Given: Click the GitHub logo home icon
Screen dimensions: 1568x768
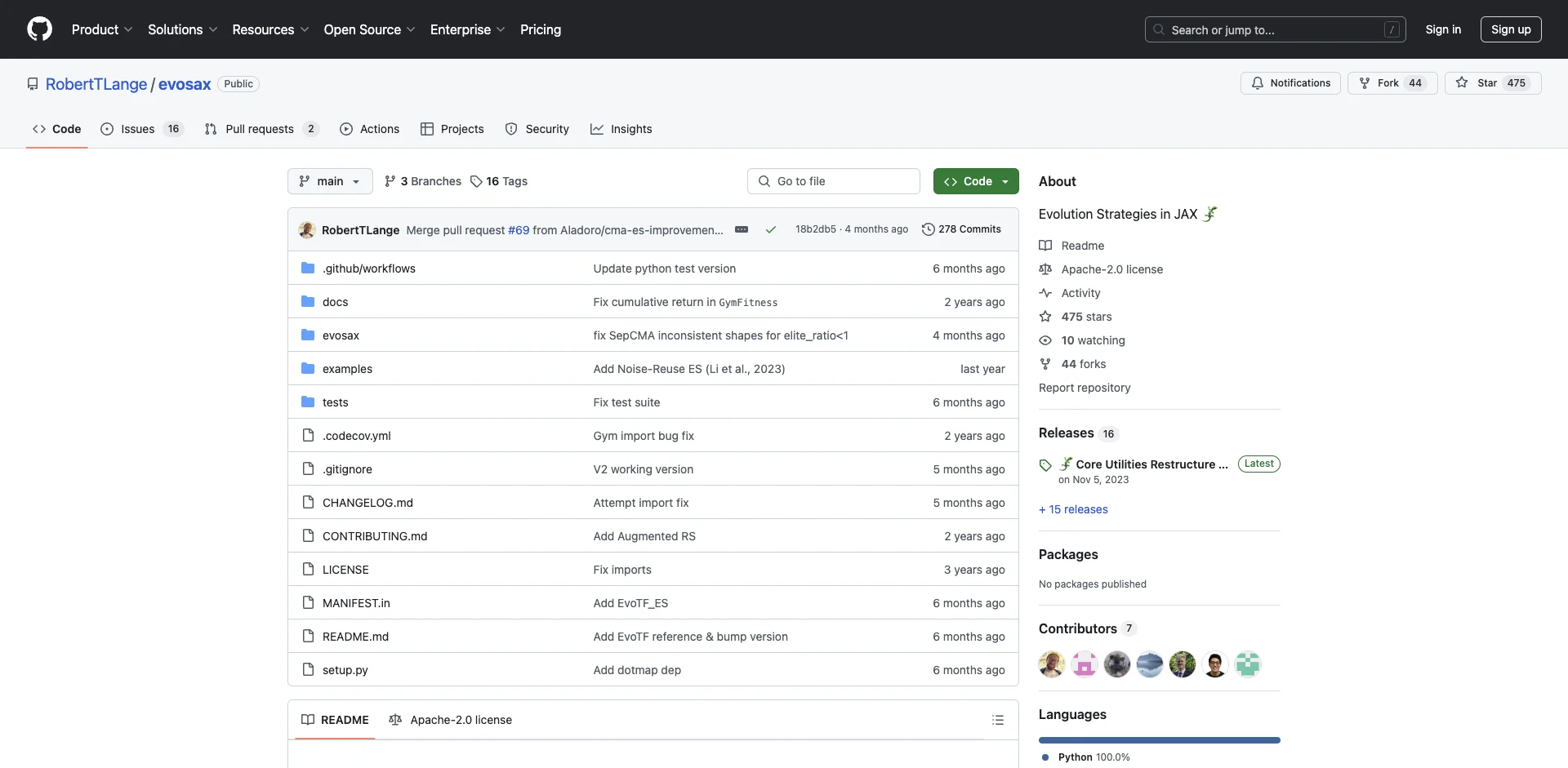Looking at the screenshot, I should click(39, 29).
